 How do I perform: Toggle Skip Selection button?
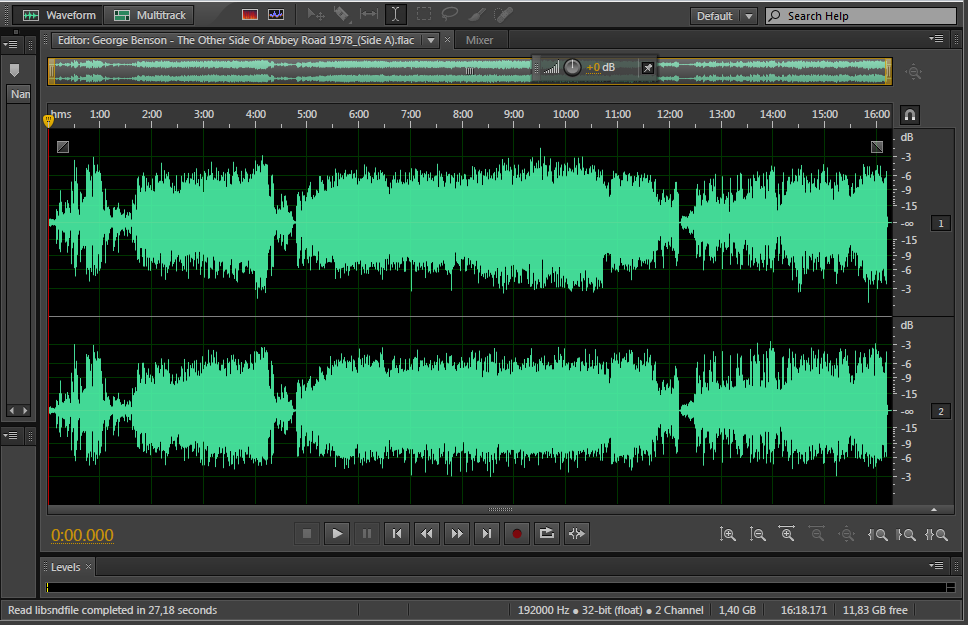tap(577, 534)
